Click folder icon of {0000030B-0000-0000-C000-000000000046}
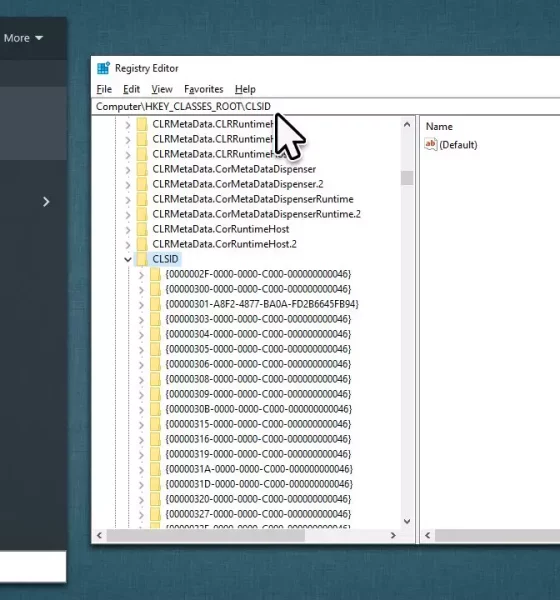Screen dimensions: 560x600 pyautogui.click(x=155, y=409)
